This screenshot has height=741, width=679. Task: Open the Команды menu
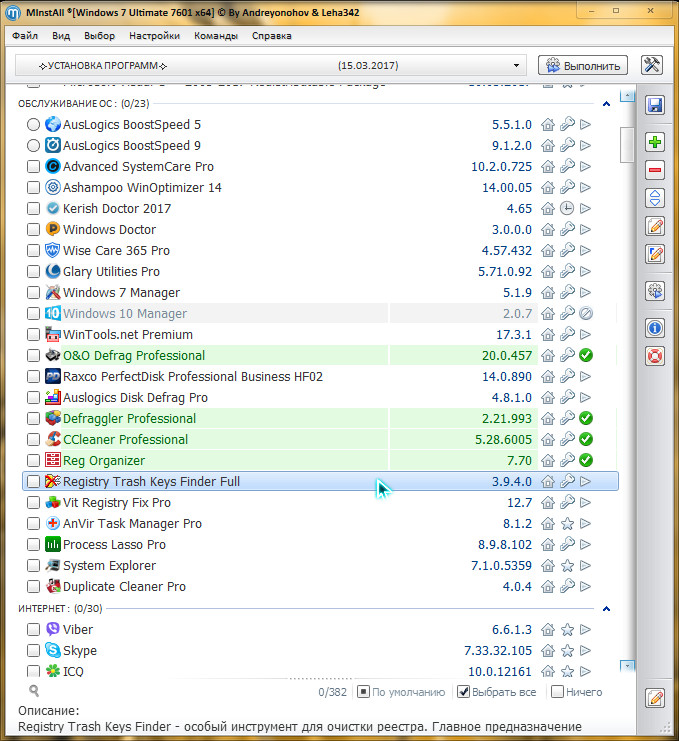tap(216, 36)
